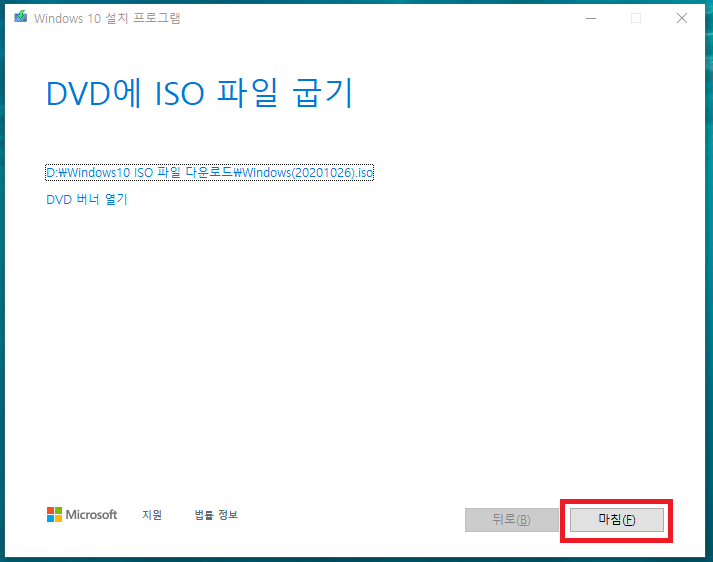The height and width of the screenshot is (562, 713).
Task: Close the Windows 10 setup window
Action: pyautogui.click(x=682, y=18)
